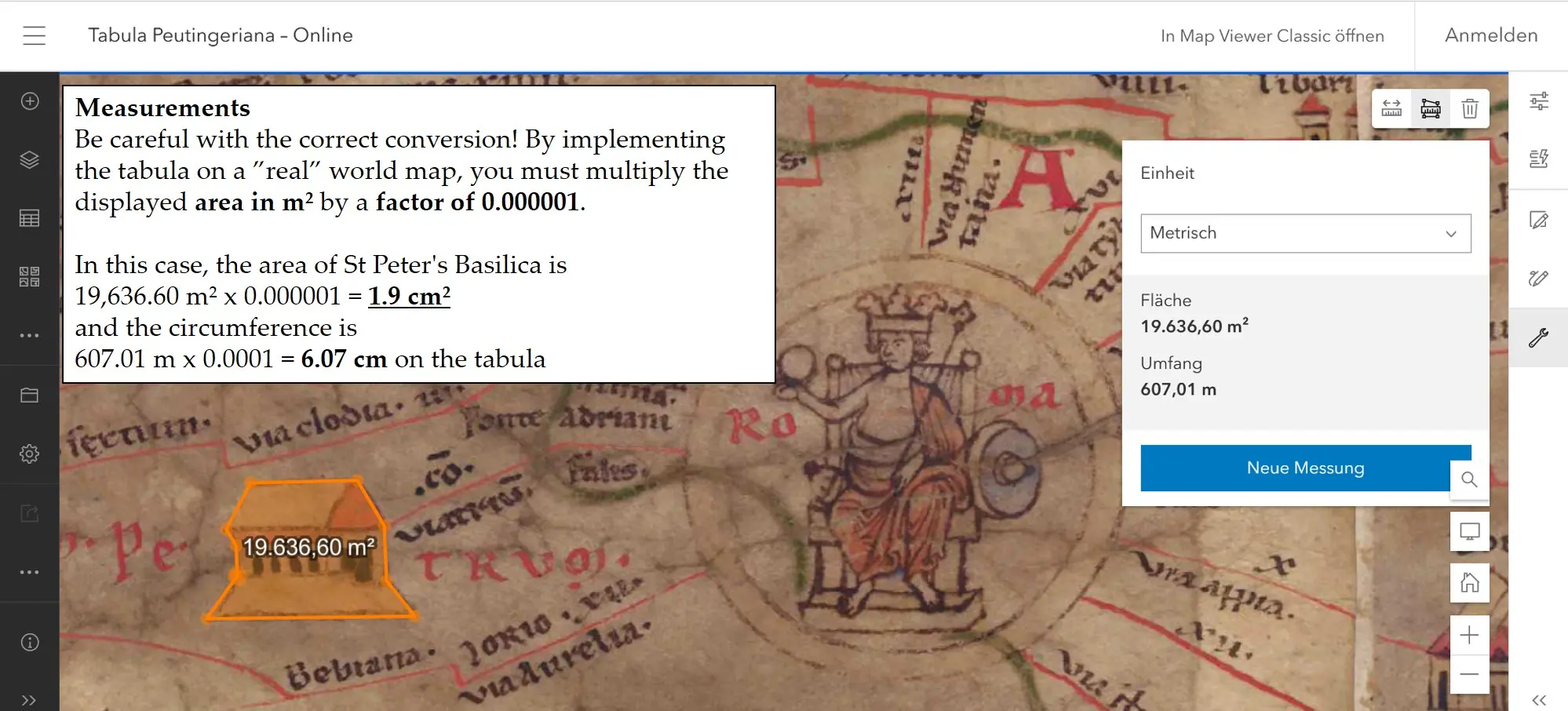Zoom in with plus button
This screenshot has height=711, width=1568.
pyautogui.click(x=1469, y=635)
